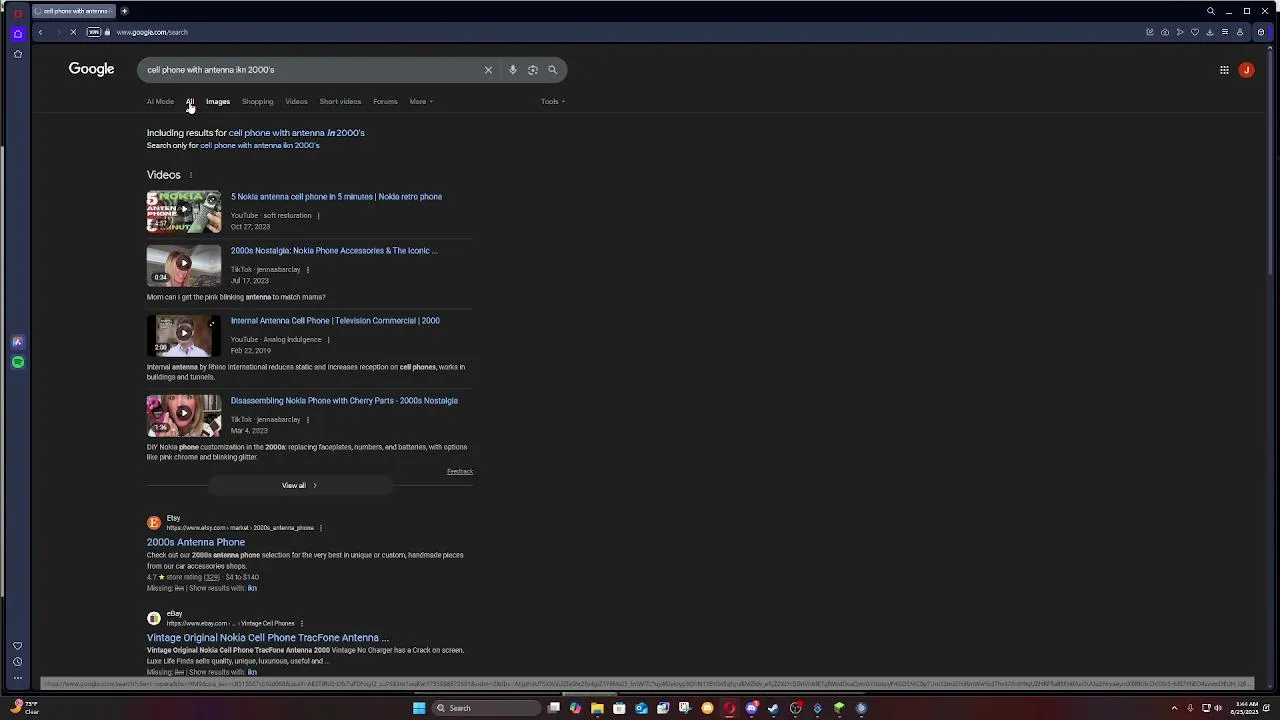Open the Easy Setup menu icon

point(1224,32)
